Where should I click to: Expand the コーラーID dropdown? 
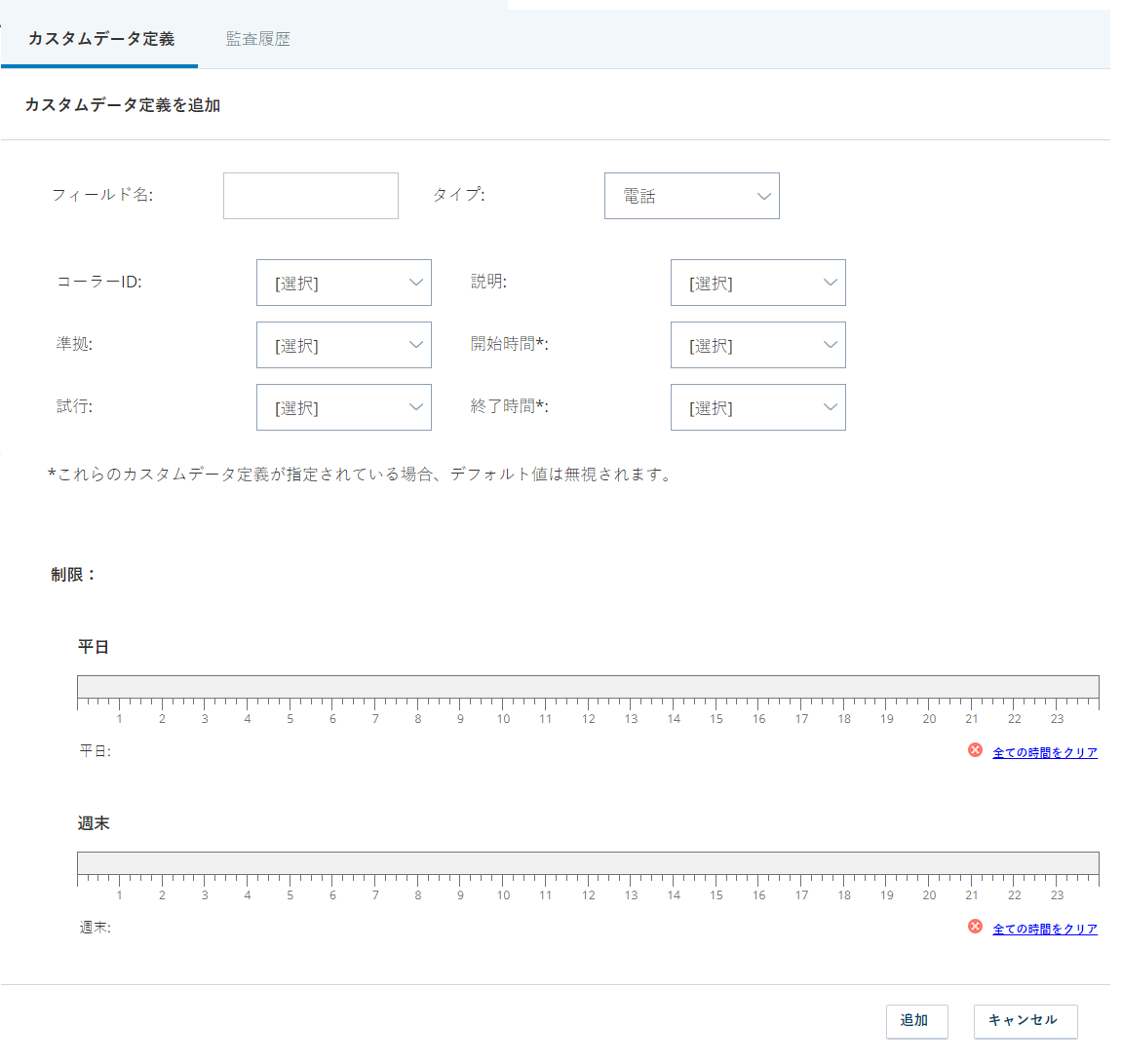[344, 283]
